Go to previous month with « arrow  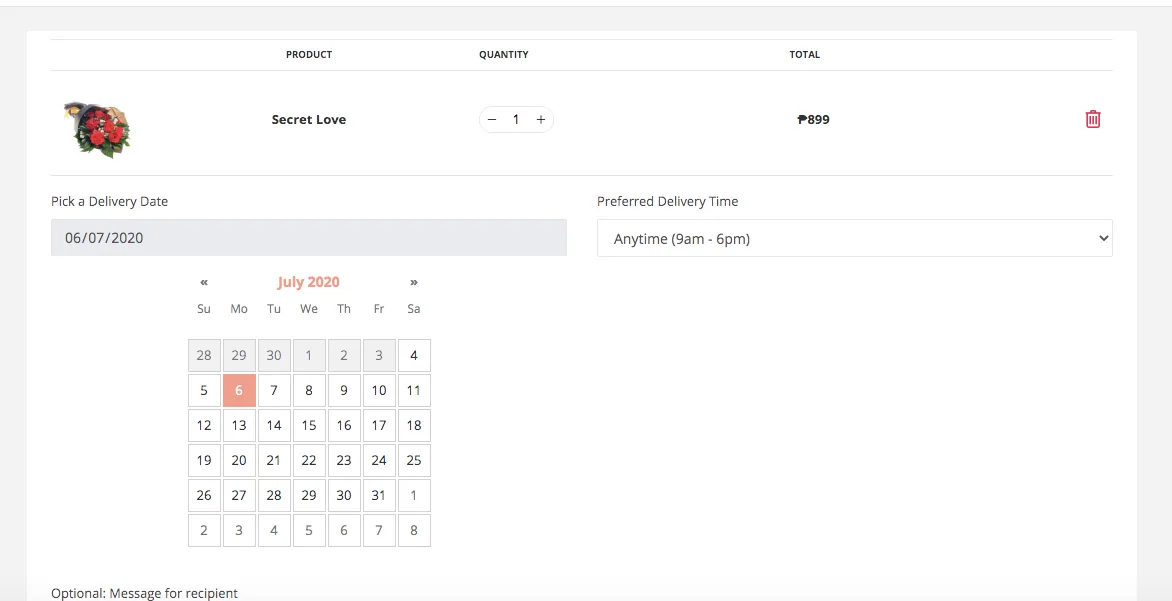(x=204, y=282)
